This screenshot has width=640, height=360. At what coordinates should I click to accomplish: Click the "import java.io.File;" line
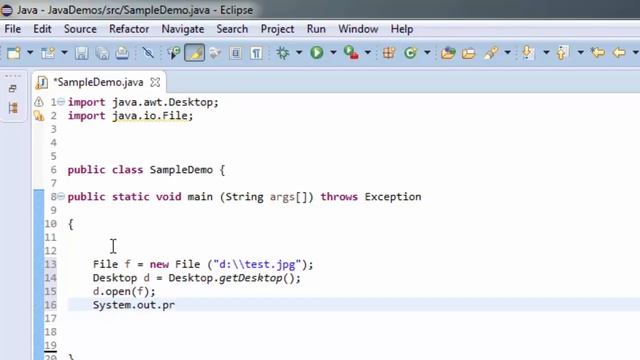(130, 116)
